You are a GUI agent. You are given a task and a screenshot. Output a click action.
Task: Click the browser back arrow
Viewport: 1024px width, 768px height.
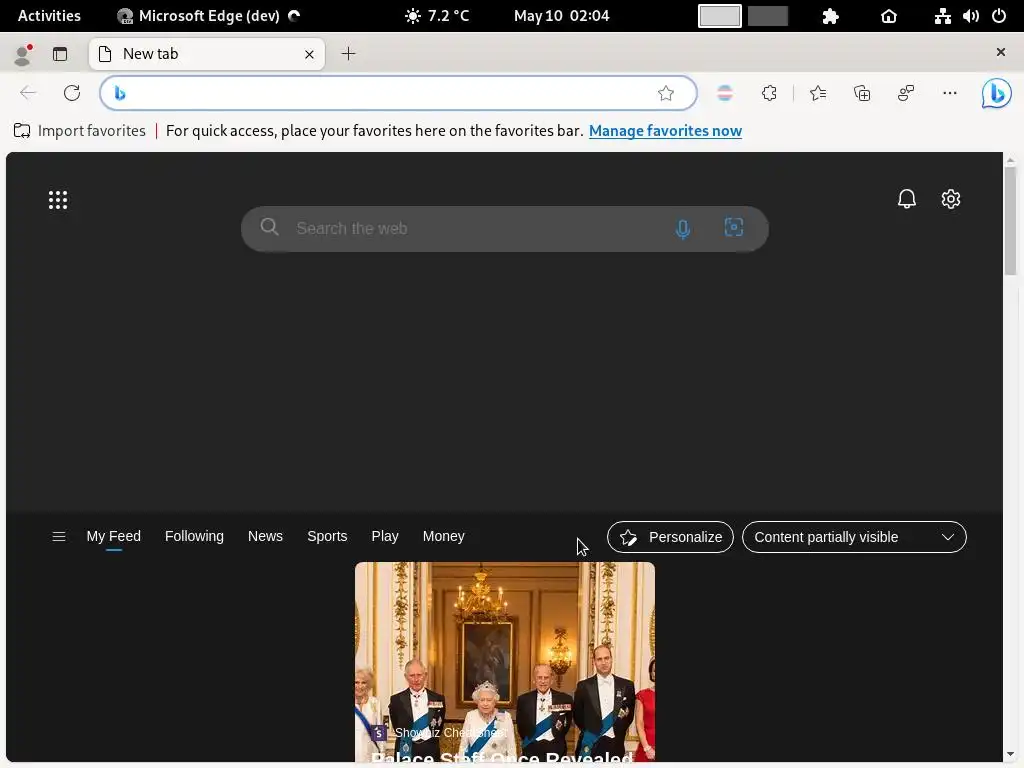tap(27, 93)
